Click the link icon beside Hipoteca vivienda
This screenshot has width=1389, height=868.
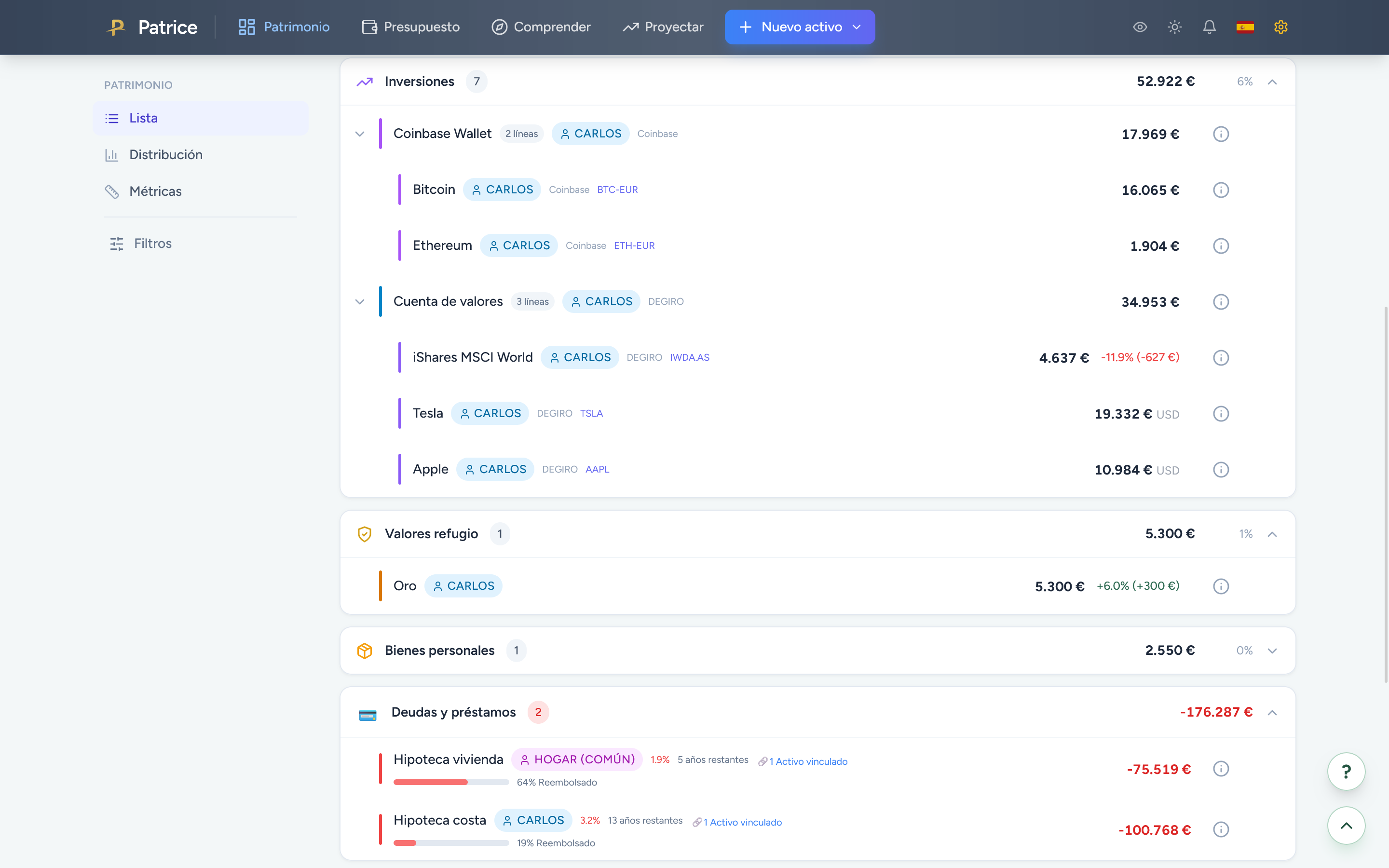pyautogui.click(x=762, y=762)
